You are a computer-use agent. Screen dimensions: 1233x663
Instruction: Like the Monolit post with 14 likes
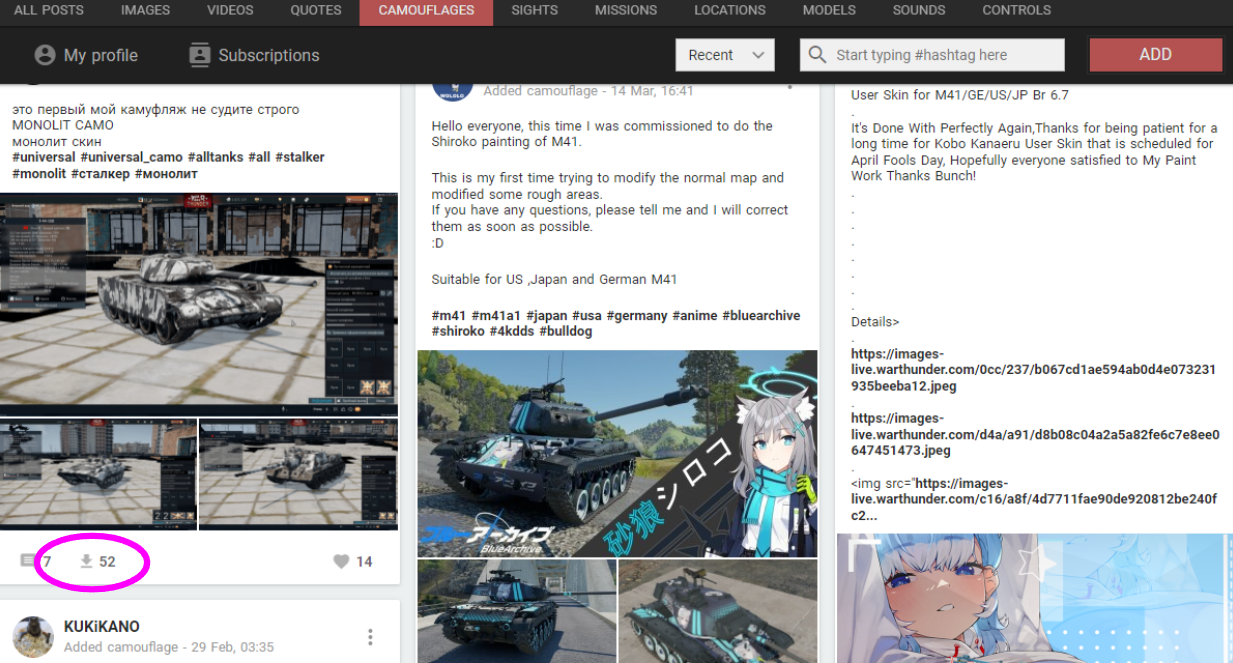coord(352,562)
